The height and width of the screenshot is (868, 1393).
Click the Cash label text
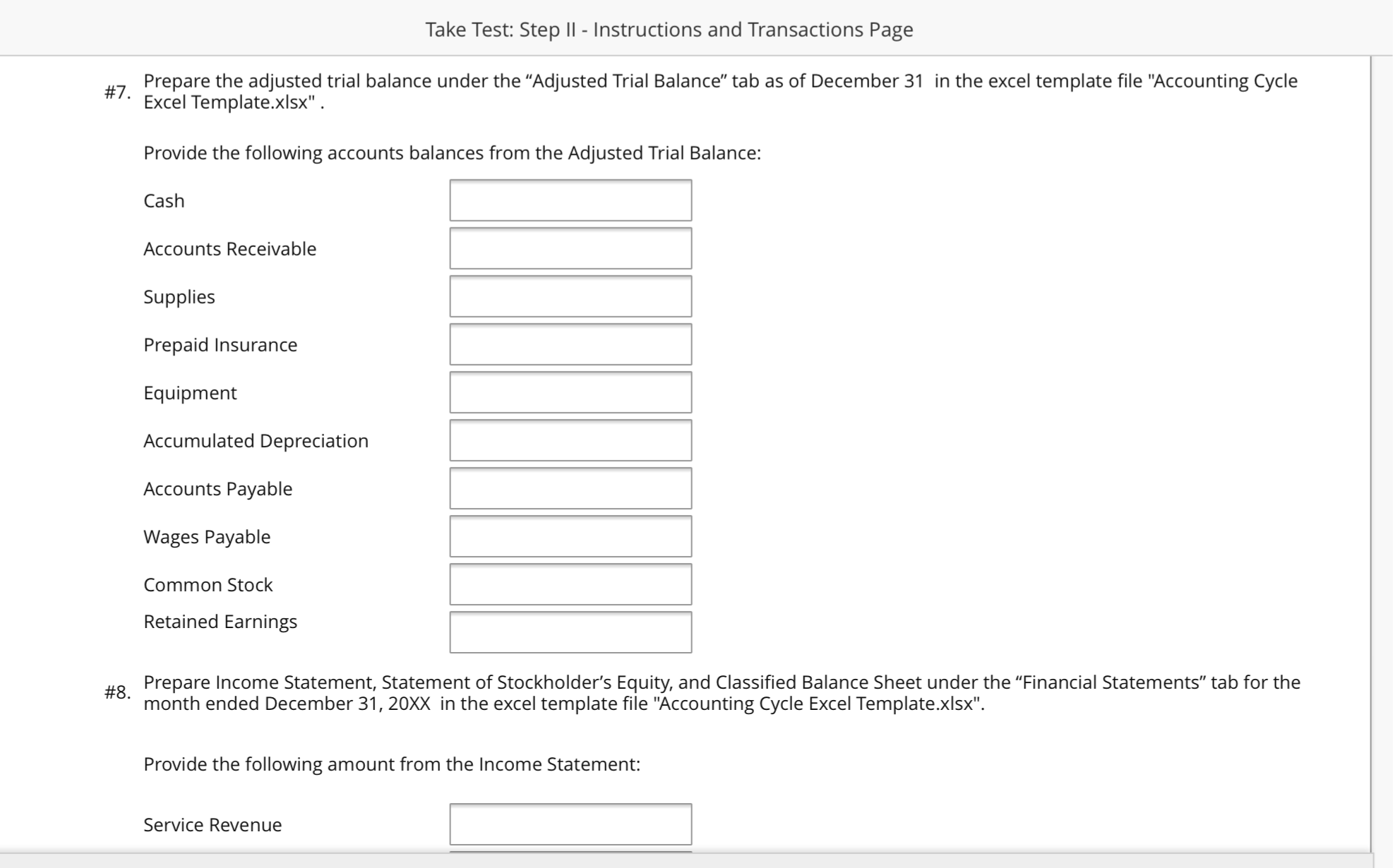(164, 201)
